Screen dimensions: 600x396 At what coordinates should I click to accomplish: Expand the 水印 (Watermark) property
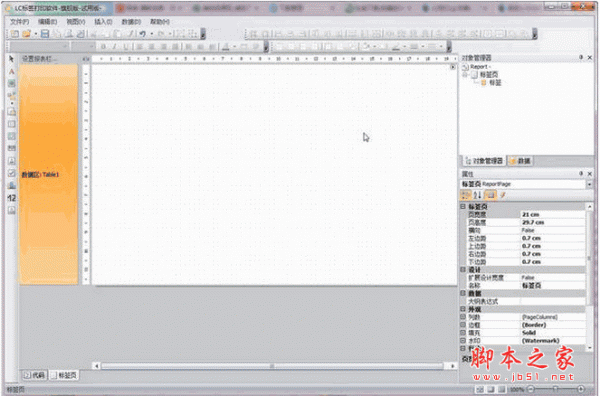463,341
